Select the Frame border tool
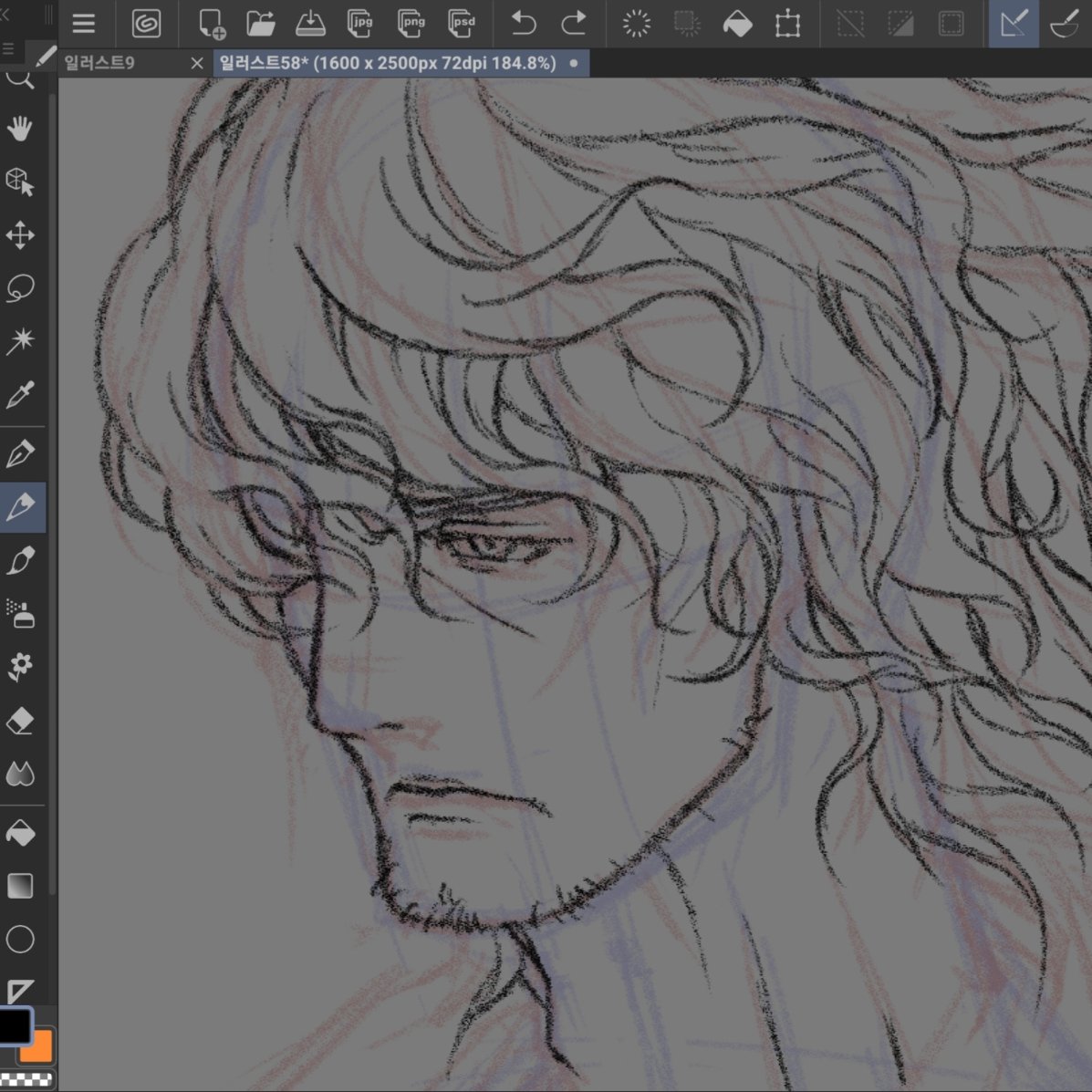 pos(20,992)
